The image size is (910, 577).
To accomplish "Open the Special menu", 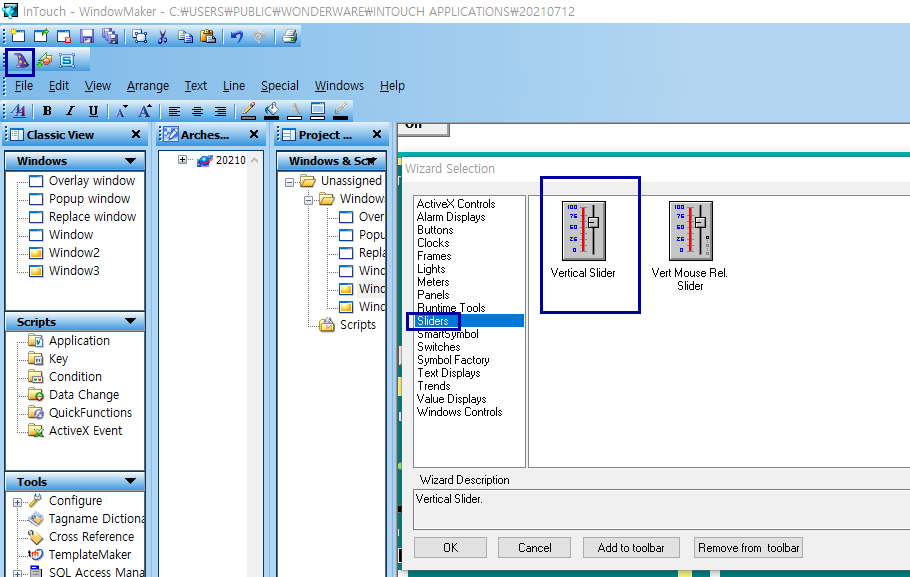I will [x=280, y=86].
